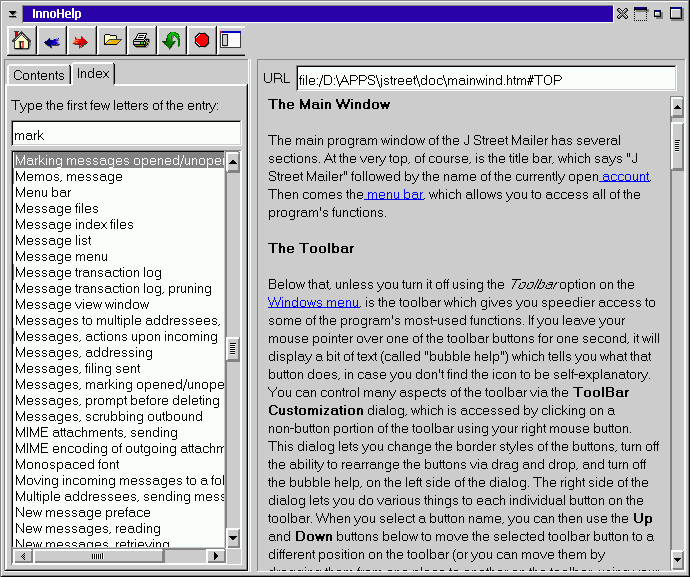Follow the 'account' hyperlink
This screenshot has width=690, height=577.
[625, 176]
